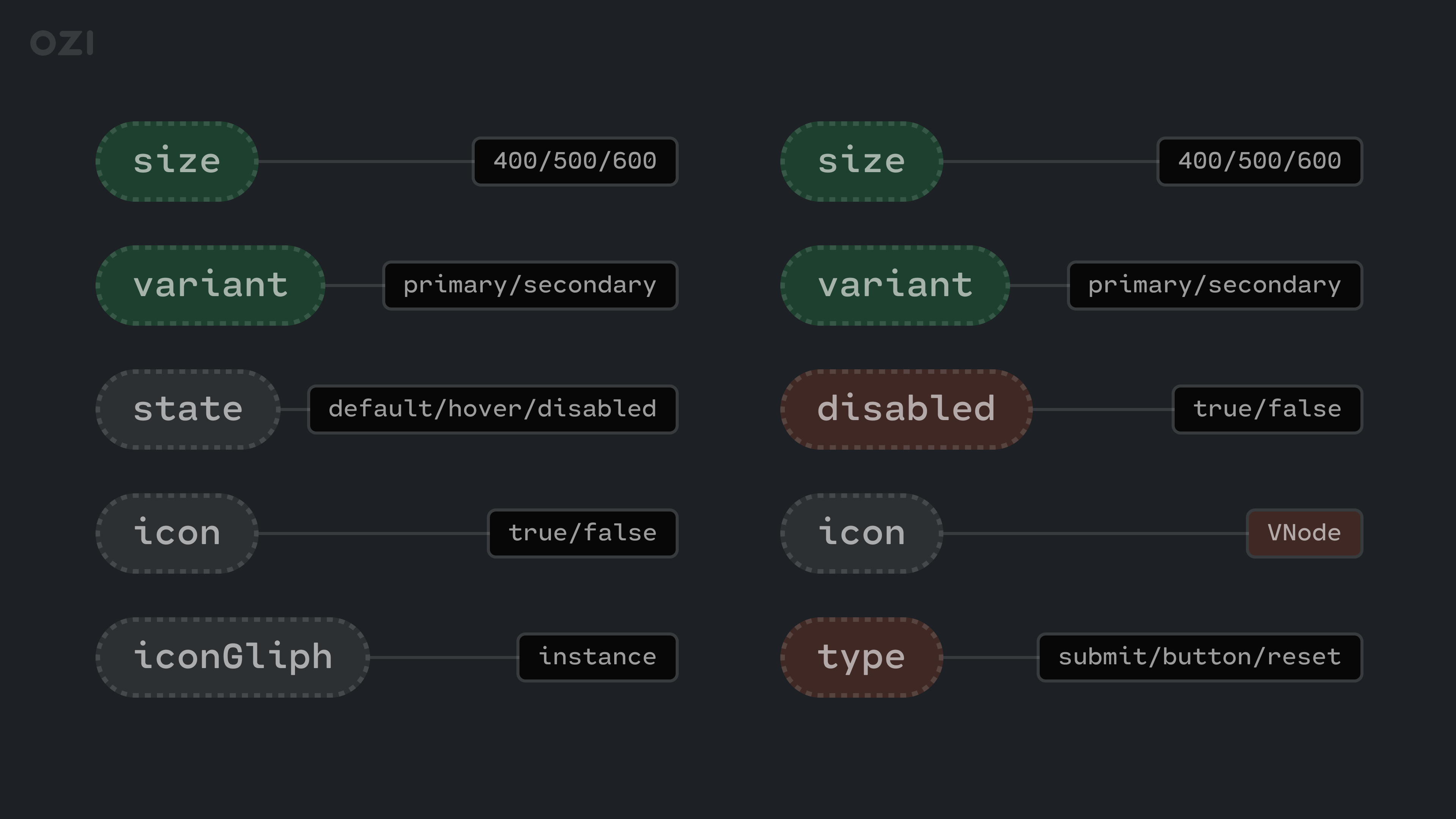
Task: Click the default/hover/disabled value box
Action: [x=493, y=409]
